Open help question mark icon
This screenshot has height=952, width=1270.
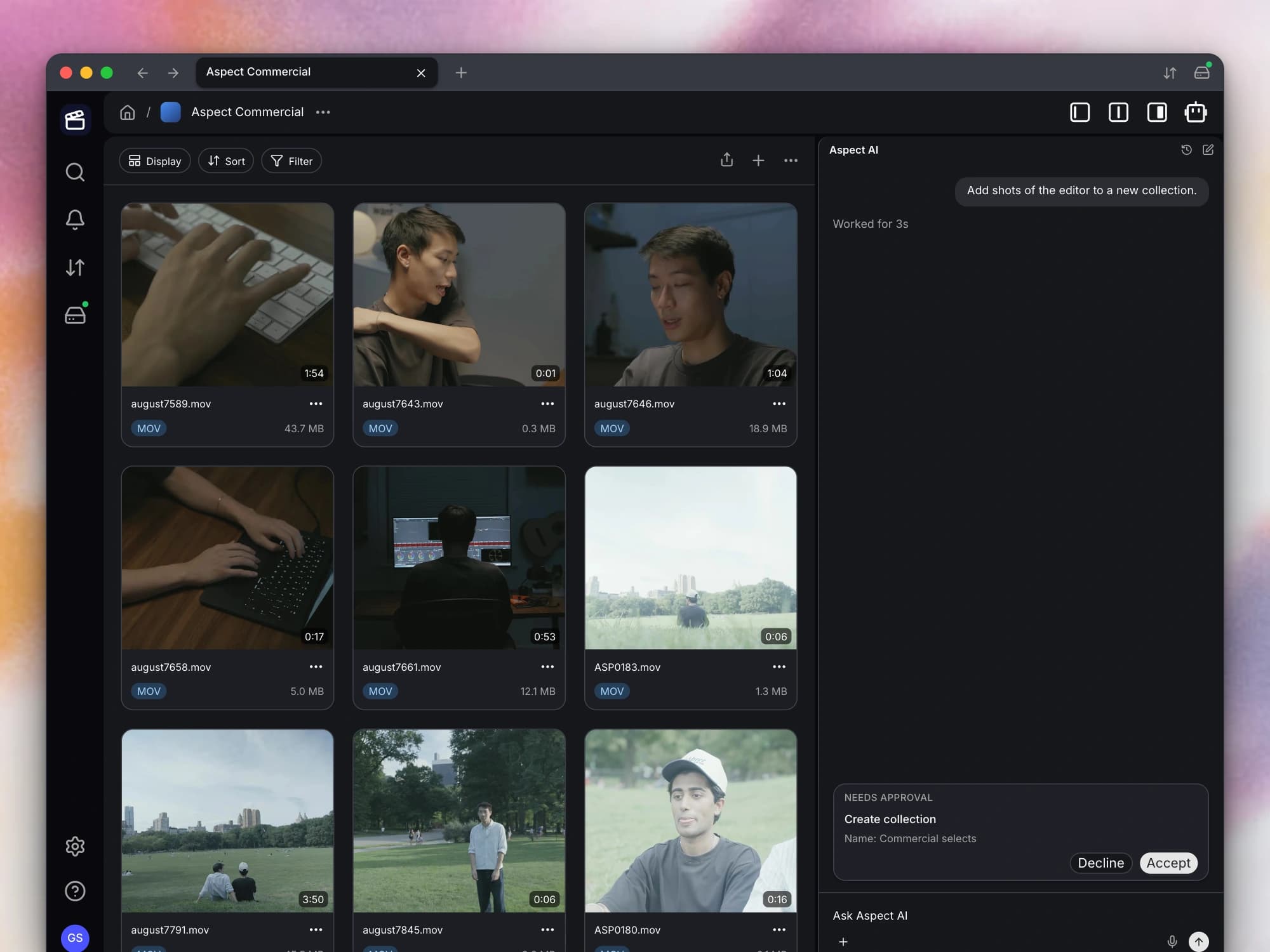(x=75, y=891)
